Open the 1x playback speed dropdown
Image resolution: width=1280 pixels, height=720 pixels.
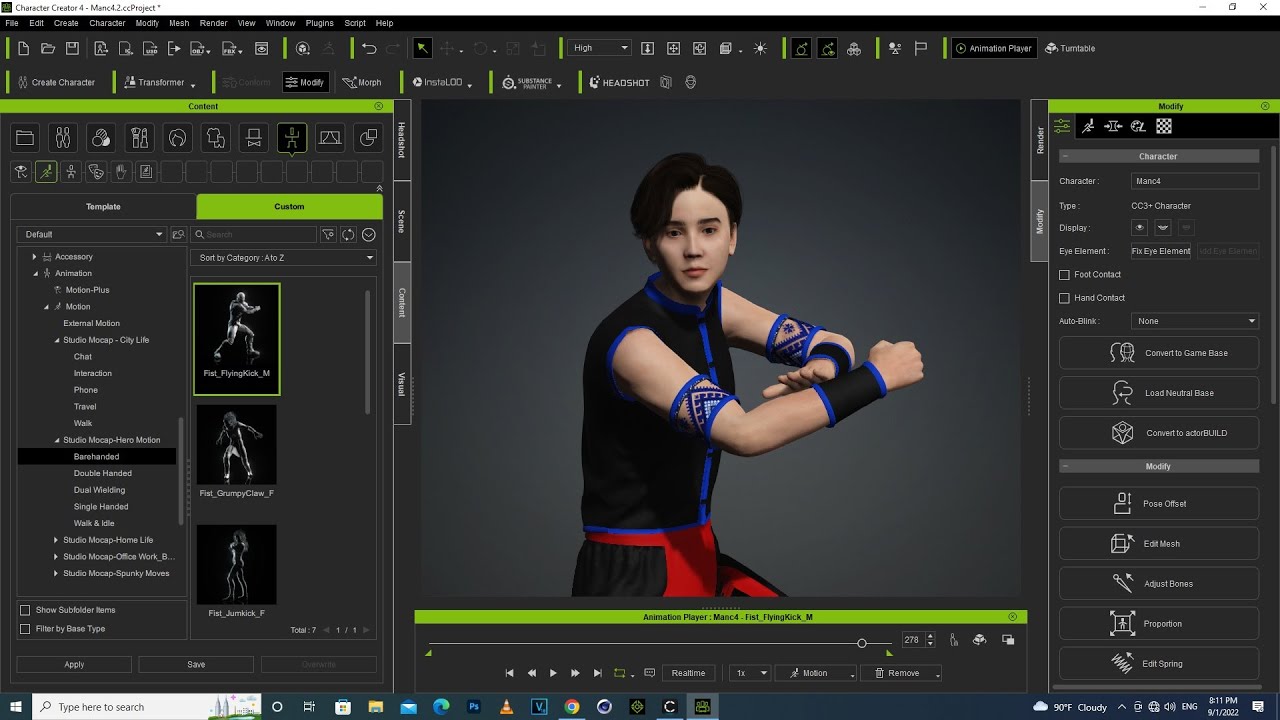tap(750, 673)
